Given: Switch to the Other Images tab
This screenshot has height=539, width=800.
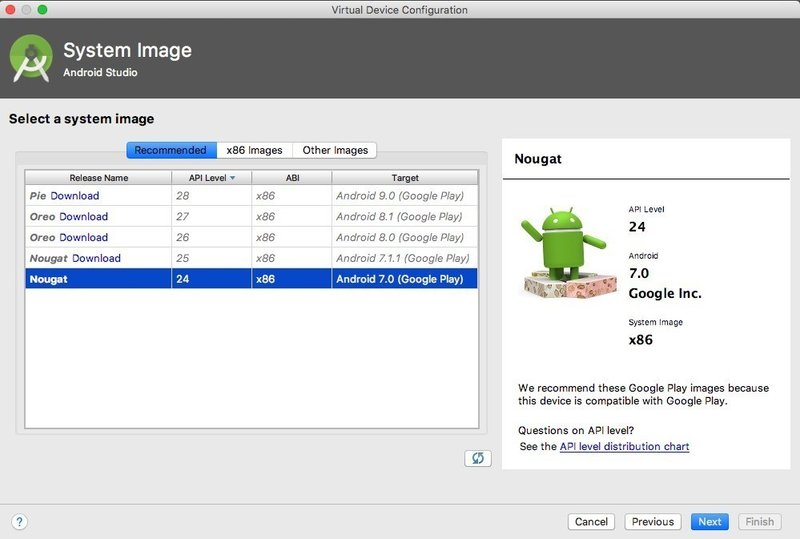Looking at the screenshot, I should 335,150.
